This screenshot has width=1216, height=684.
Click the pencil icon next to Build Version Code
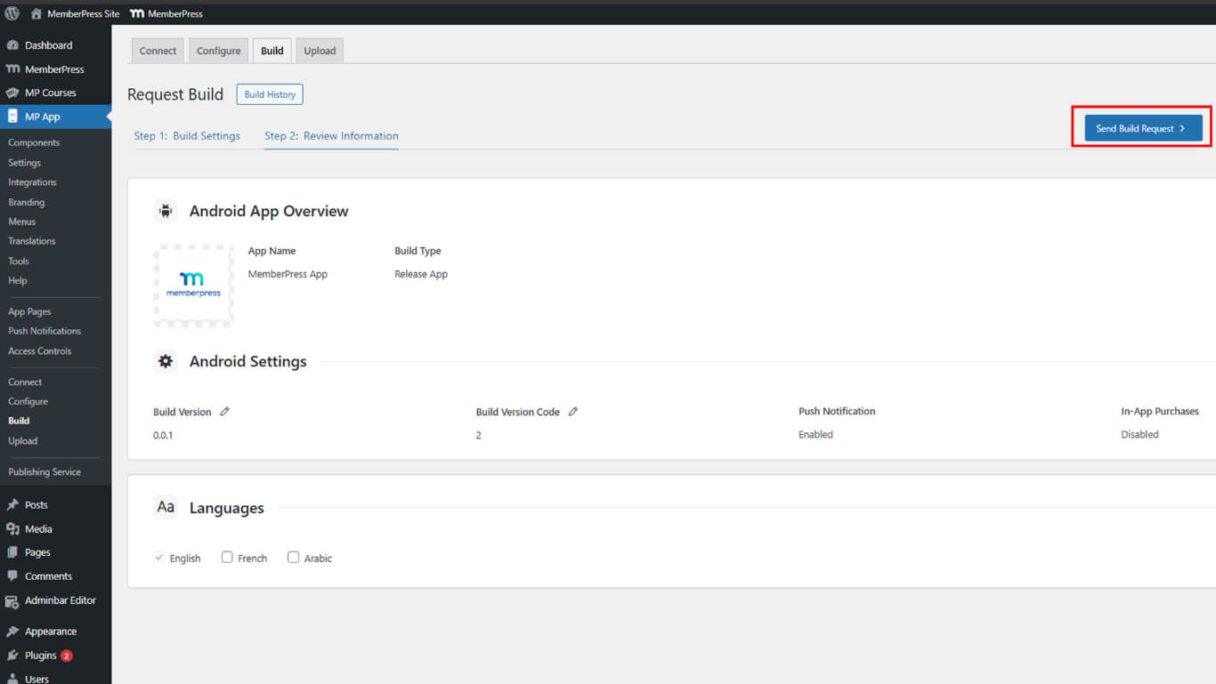pos(573,411)
